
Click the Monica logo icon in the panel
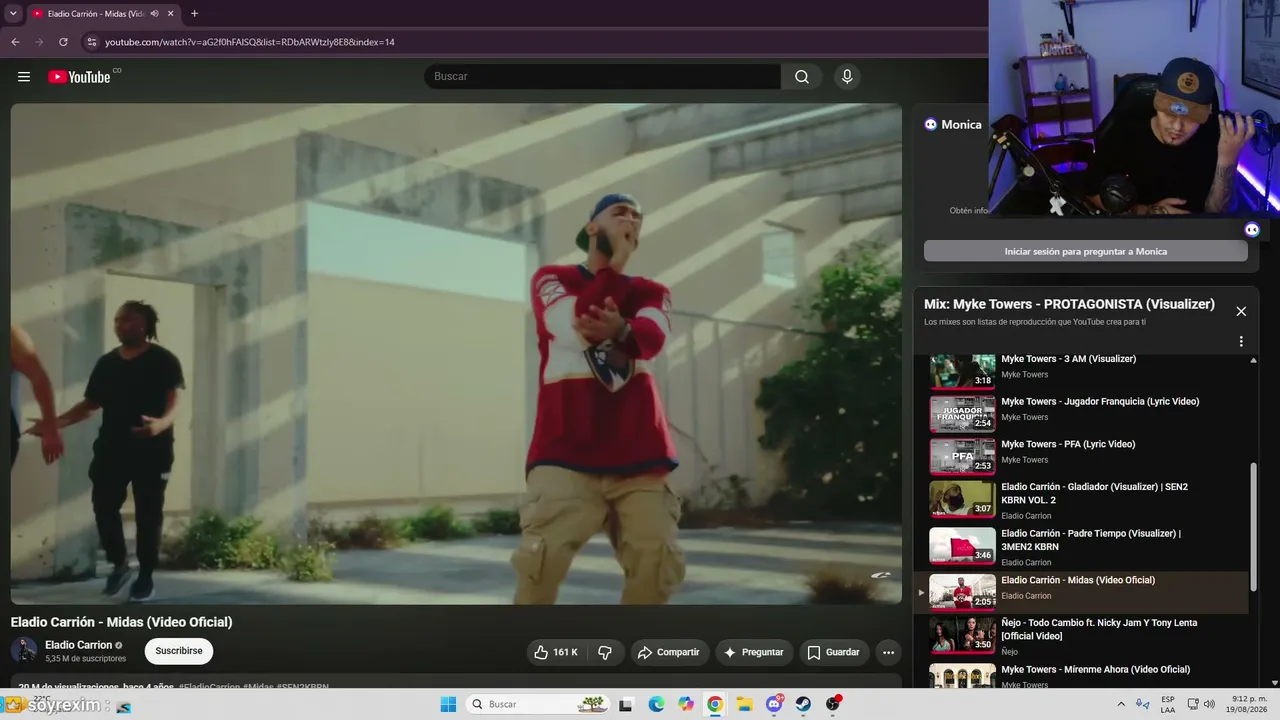[x=931, y=125]
